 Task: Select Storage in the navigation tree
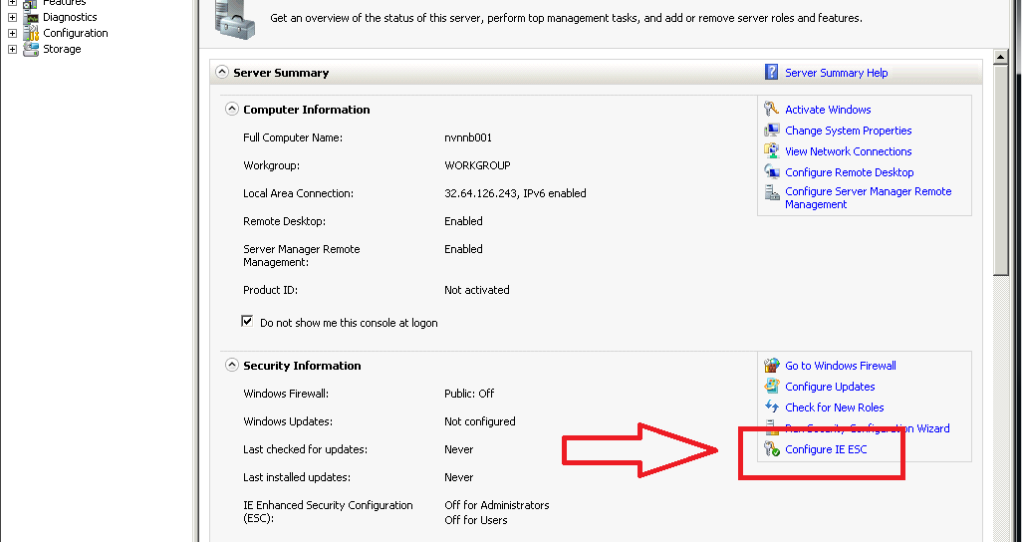coord(62,49)
